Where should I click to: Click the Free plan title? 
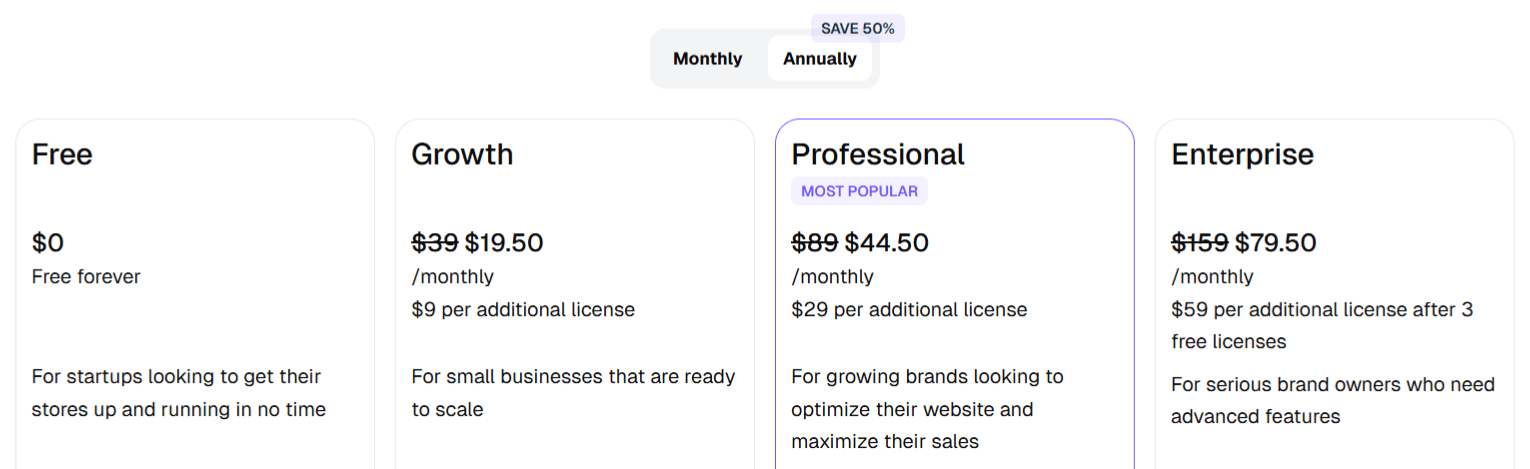62,155
